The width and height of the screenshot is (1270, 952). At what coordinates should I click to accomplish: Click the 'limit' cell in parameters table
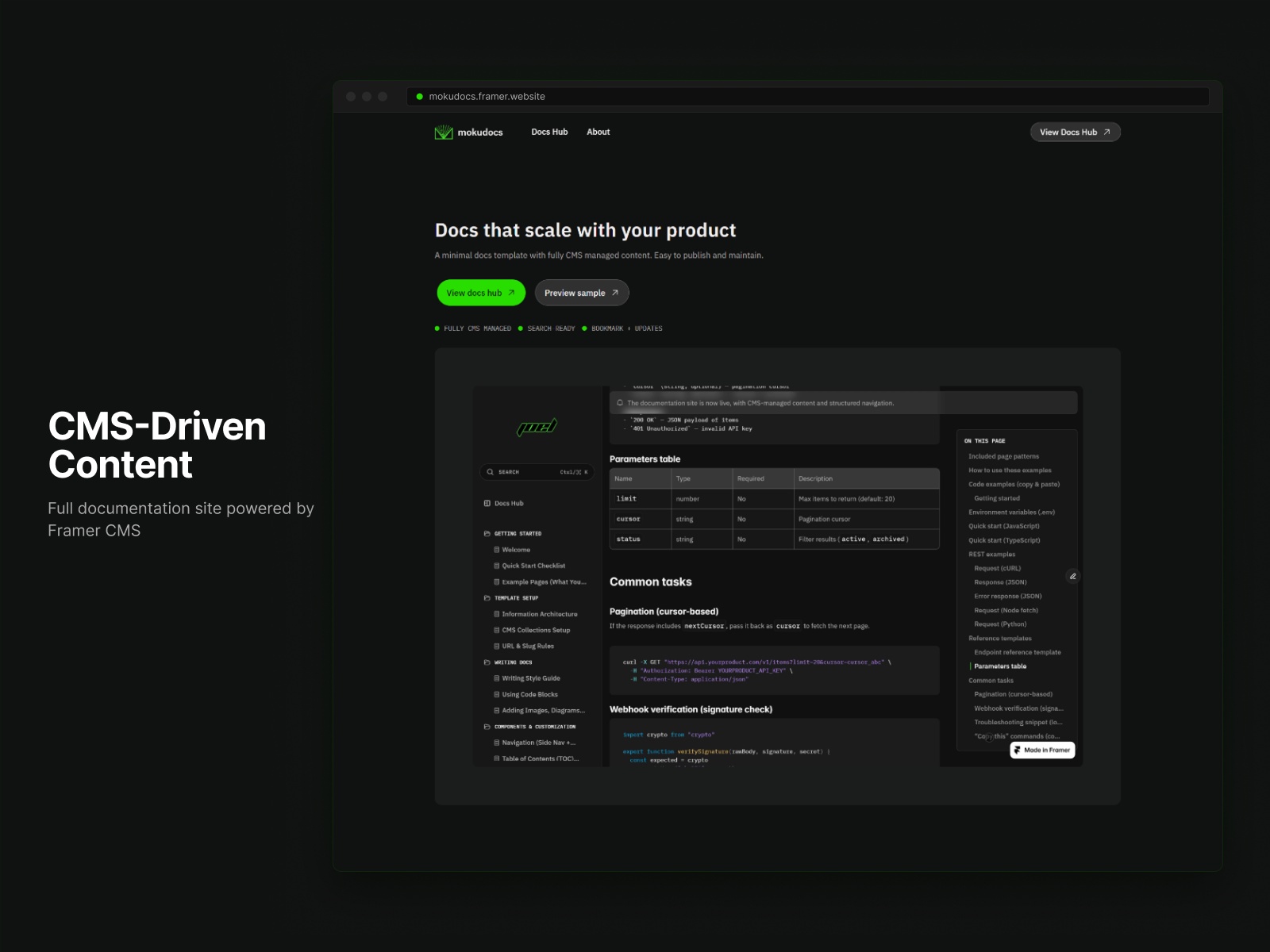640,499
